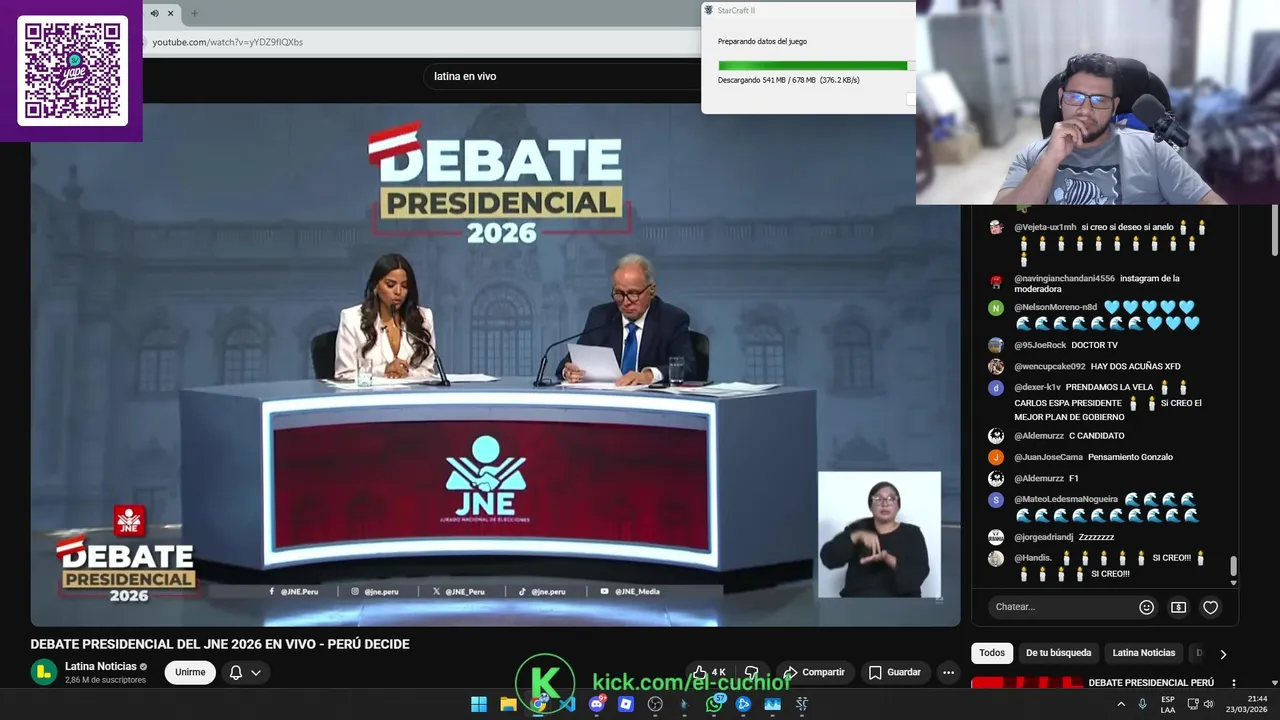
Task: Open the Super Chat dollar icon
Action: [1178, 607]
